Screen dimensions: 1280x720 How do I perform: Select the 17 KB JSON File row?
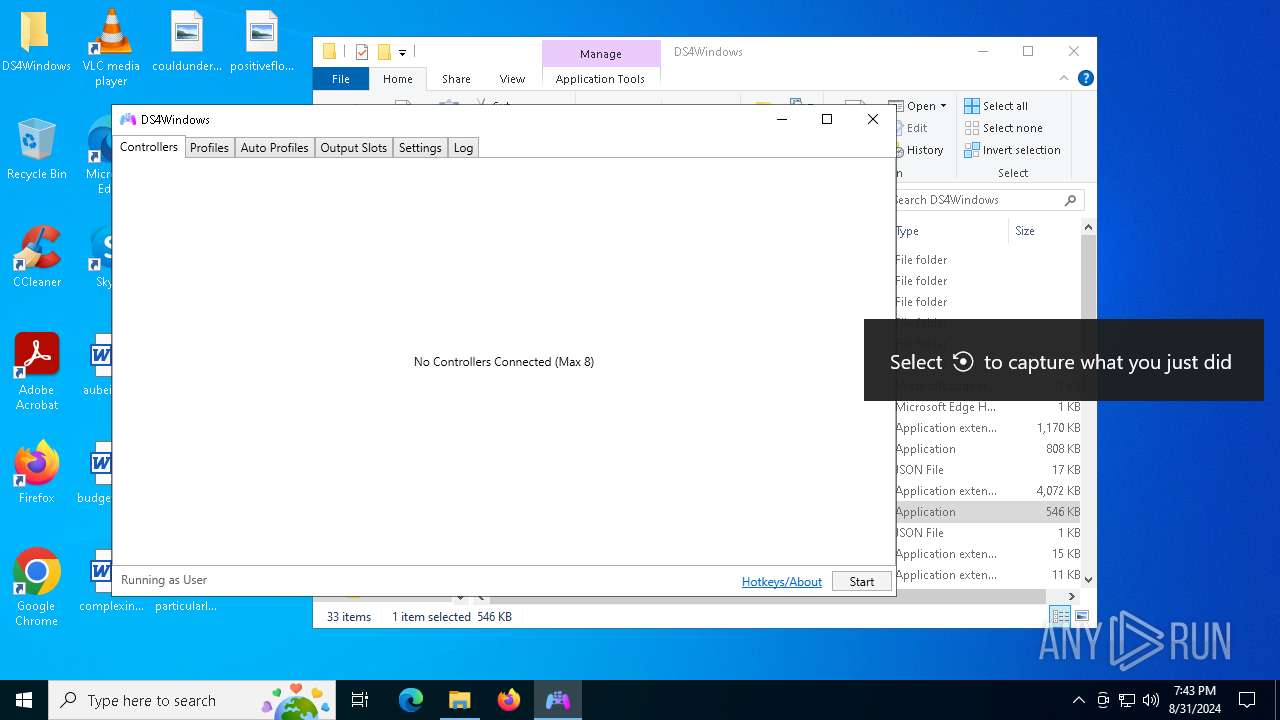988,470
